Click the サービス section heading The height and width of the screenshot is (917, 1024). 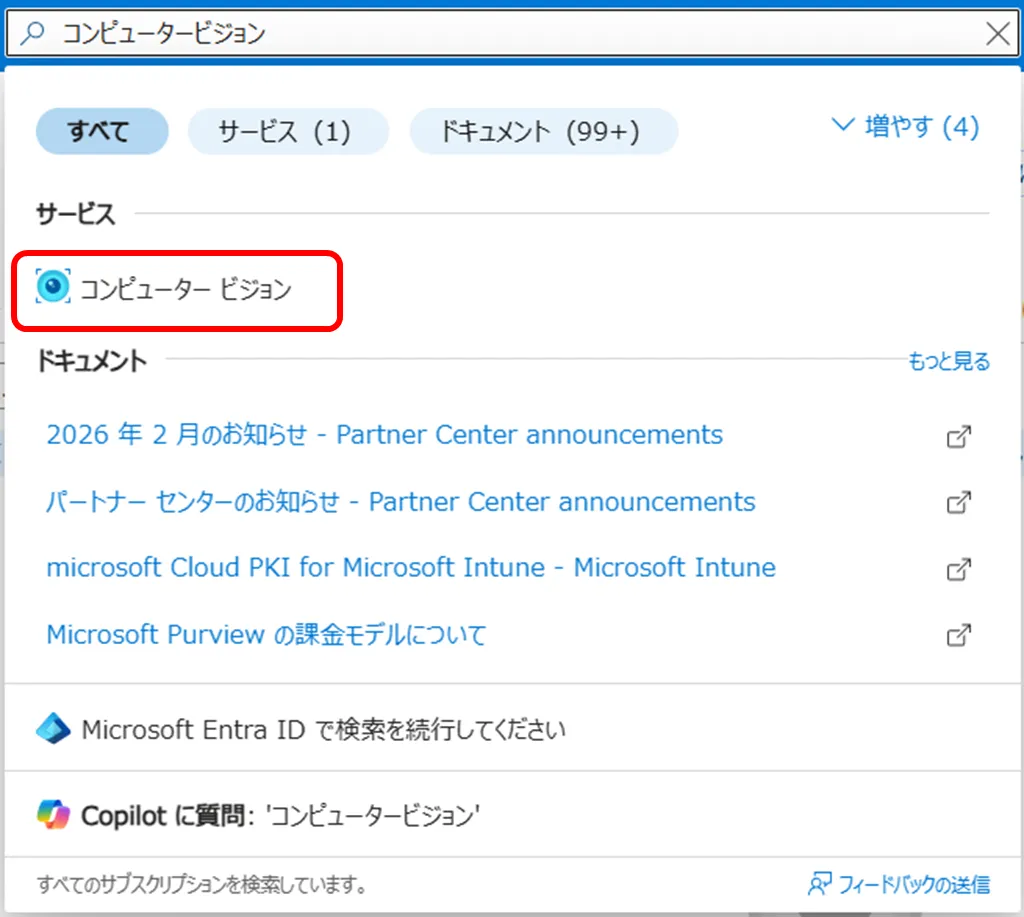[76, 214]
